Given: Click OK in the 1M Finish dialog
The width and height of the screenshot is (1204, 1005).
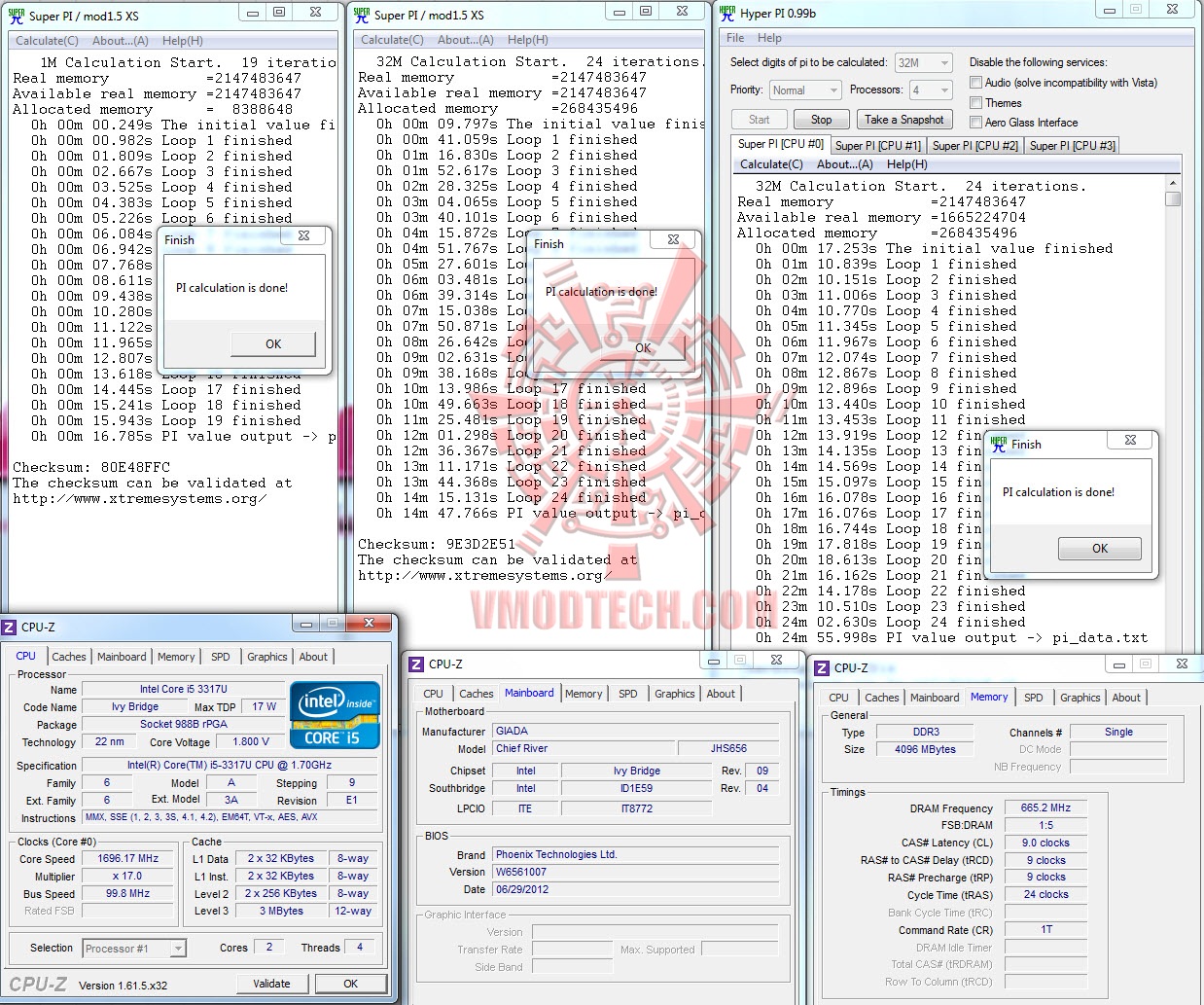Looking at the screenshot, I should tap(273, 344).
